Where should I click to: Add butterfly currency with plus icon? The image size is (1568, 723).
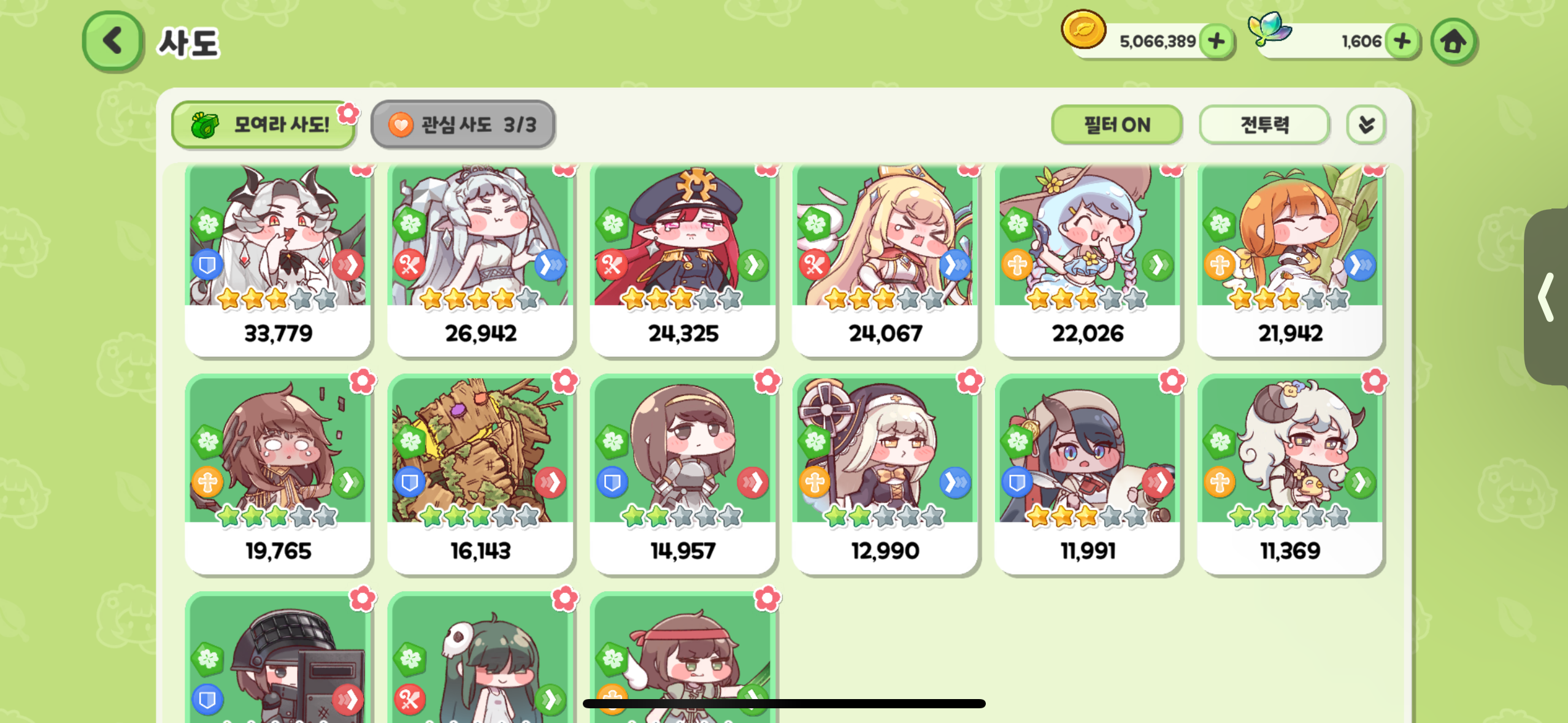1402,41
